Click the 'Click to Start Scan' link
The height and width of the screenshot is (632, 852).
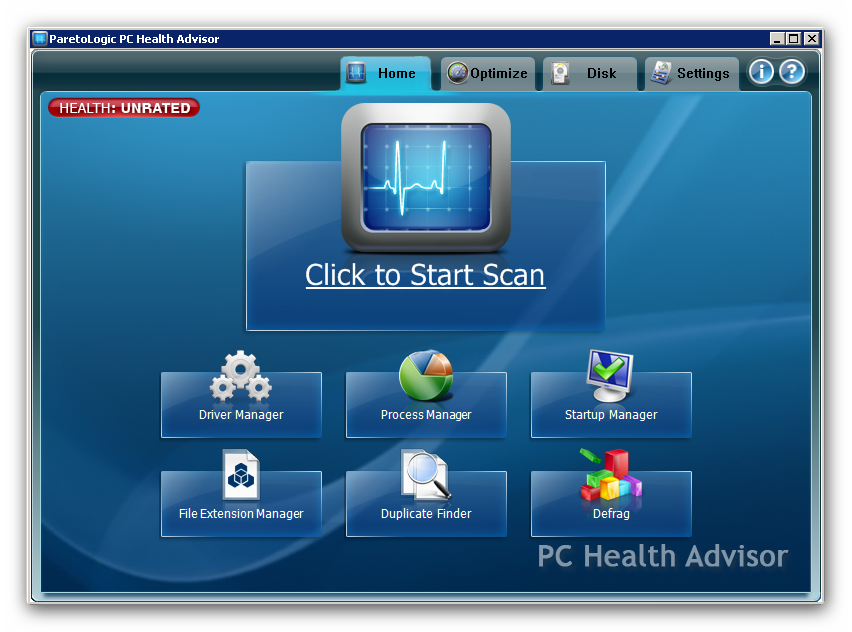(425, 275)
